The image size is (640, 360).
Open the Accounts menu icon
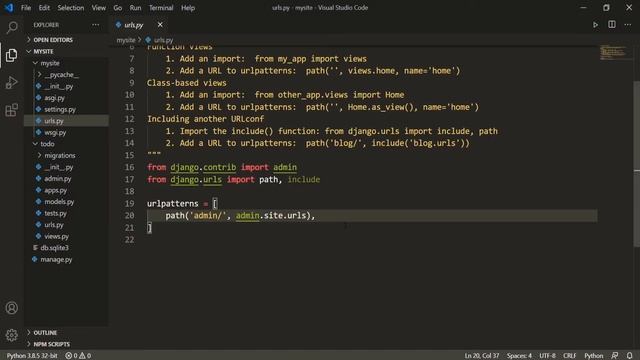click(11, 308)
